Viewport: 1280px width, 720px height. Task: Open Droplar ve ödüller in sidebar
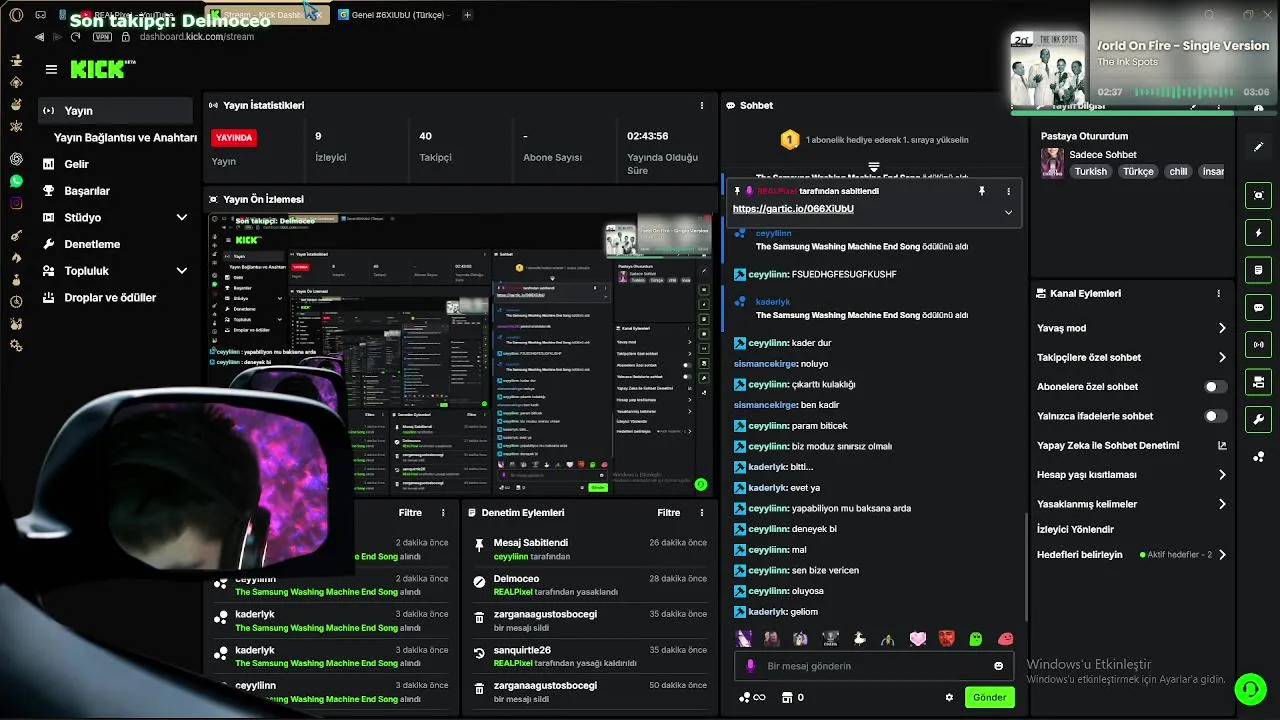pyautogui.click(x=110, y=297)
